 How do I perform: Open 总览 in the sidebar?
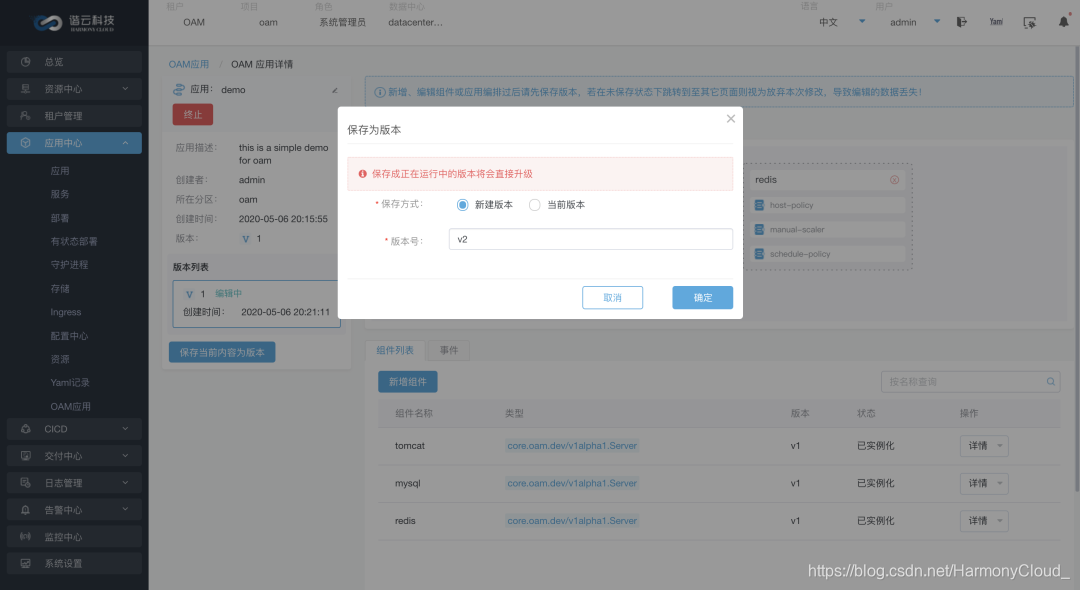(74, 62)
